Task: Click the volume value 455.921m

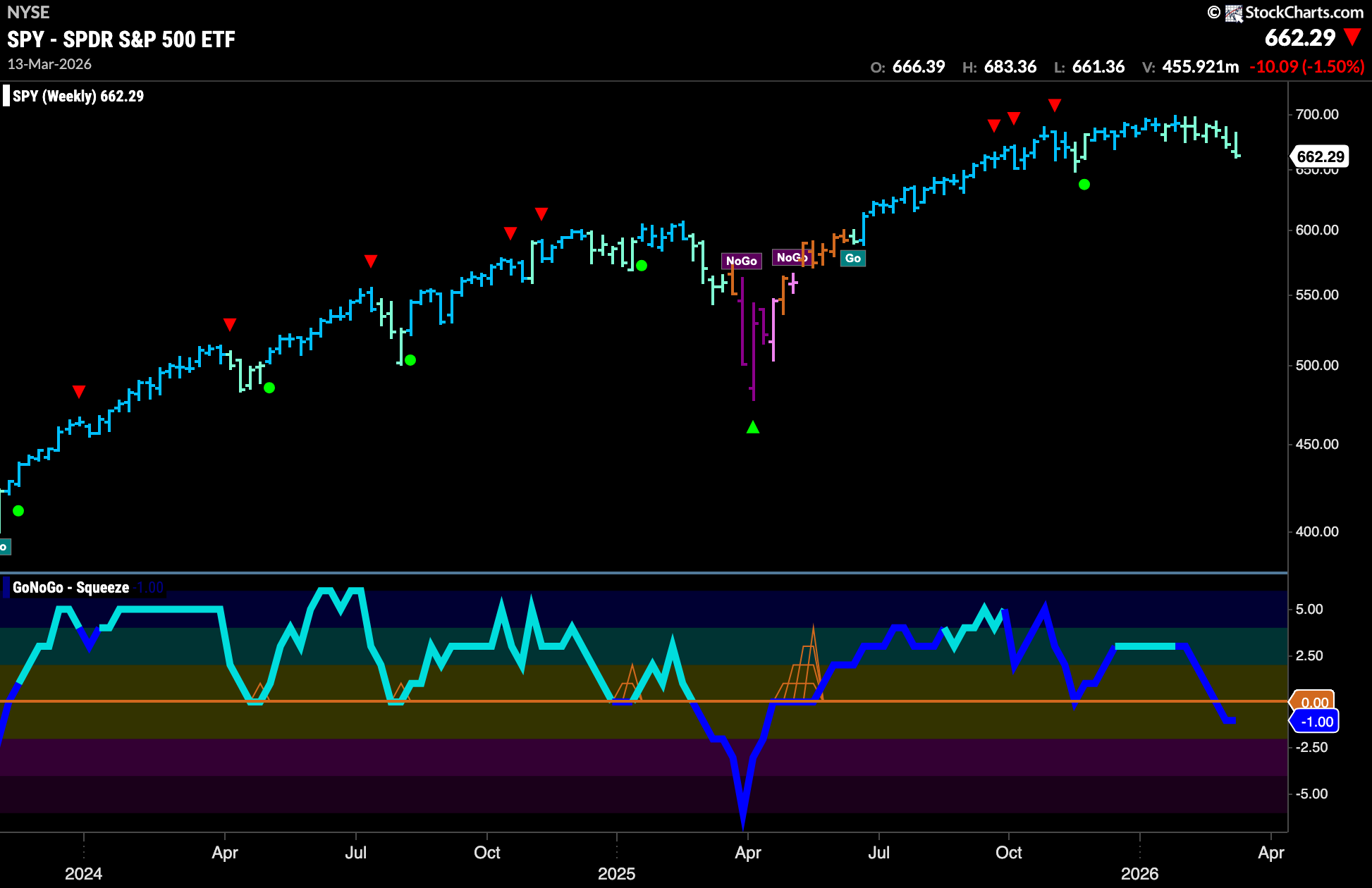Action: click(x=1201, y=67)
